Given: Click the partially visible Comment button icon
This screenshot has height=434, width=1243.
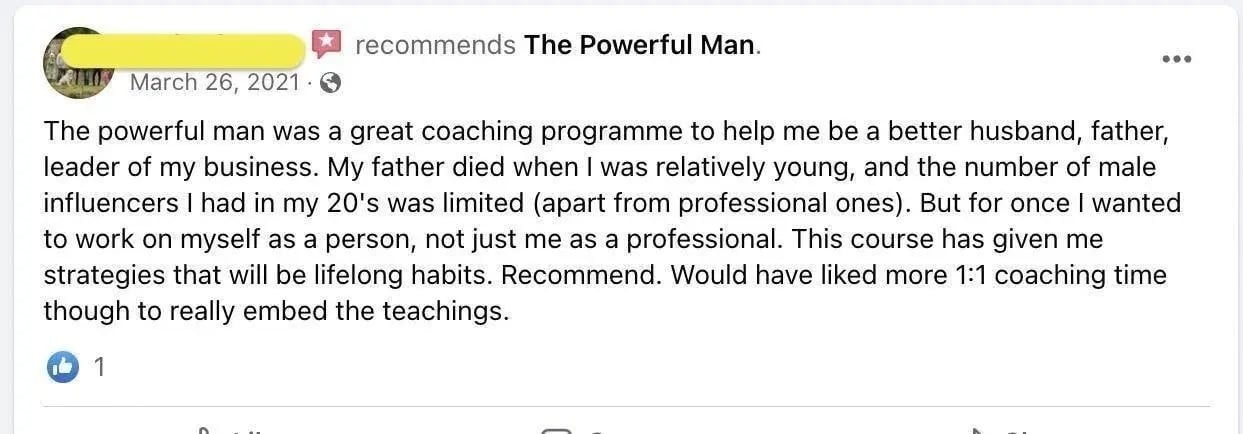Looking at the screenshot, I should tap(556, 430).
